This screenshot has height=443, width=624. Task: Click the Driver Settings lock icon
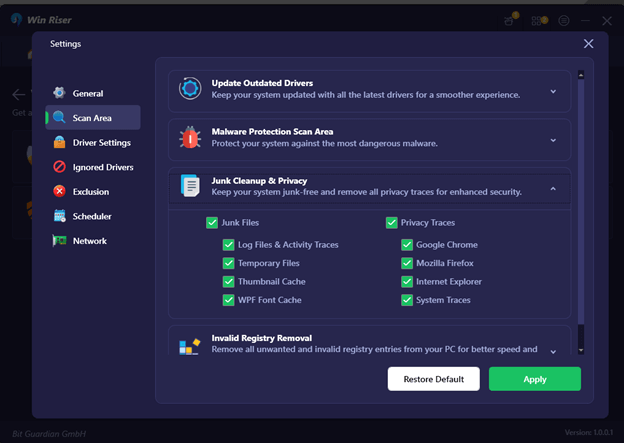[x=60, y=142]
